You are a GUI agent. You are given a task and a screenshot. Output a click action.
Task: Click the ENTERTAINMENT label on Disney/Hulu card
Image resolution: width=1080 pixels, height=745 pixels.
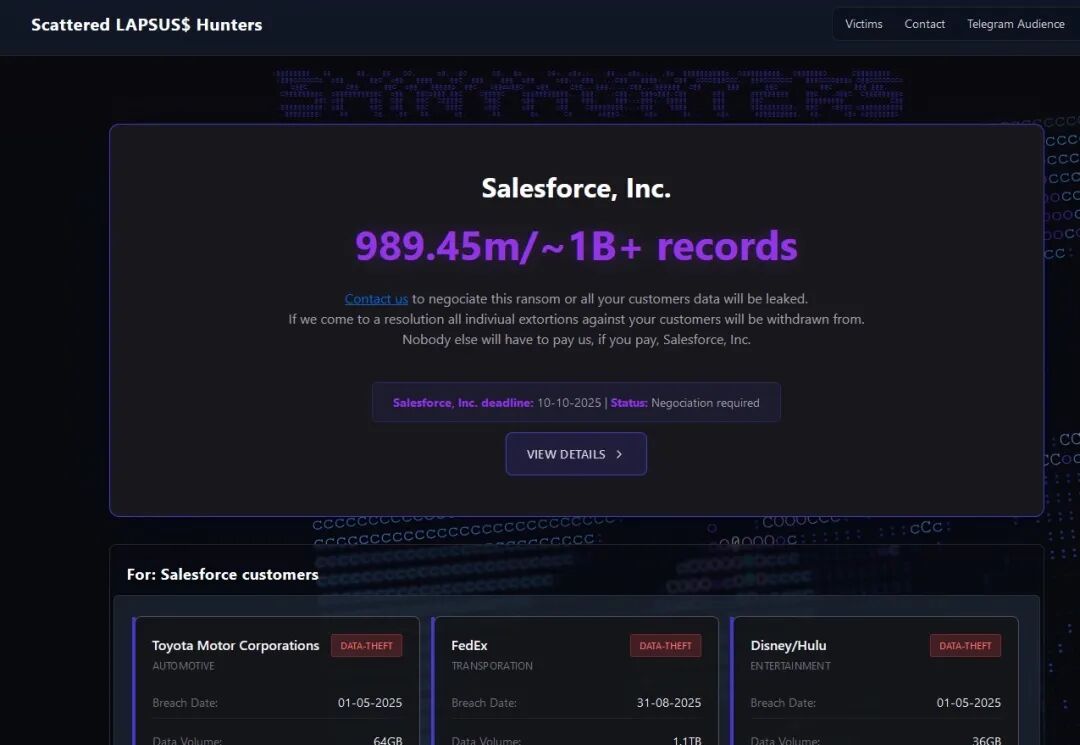(791, 666)
